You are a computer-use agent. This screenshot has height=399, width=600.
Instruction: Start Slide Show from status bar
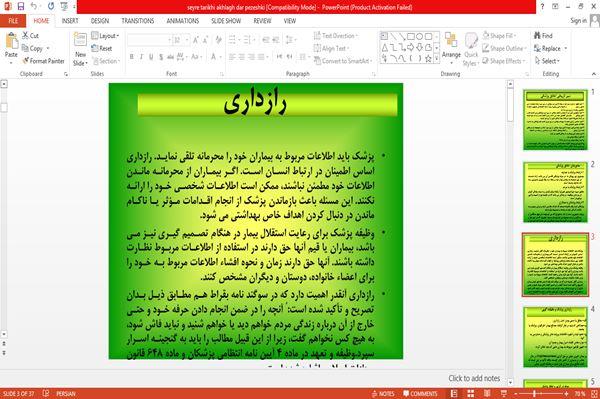tap(504, 393)
